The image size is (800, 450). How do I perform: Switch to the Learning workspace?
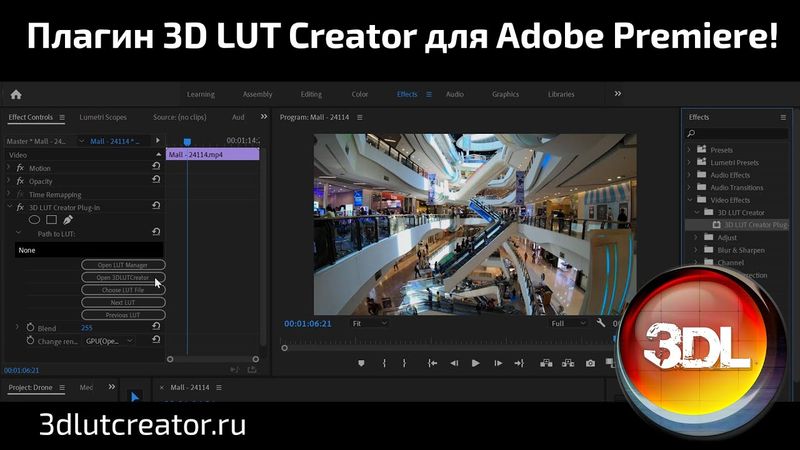[x=201, y=94]
